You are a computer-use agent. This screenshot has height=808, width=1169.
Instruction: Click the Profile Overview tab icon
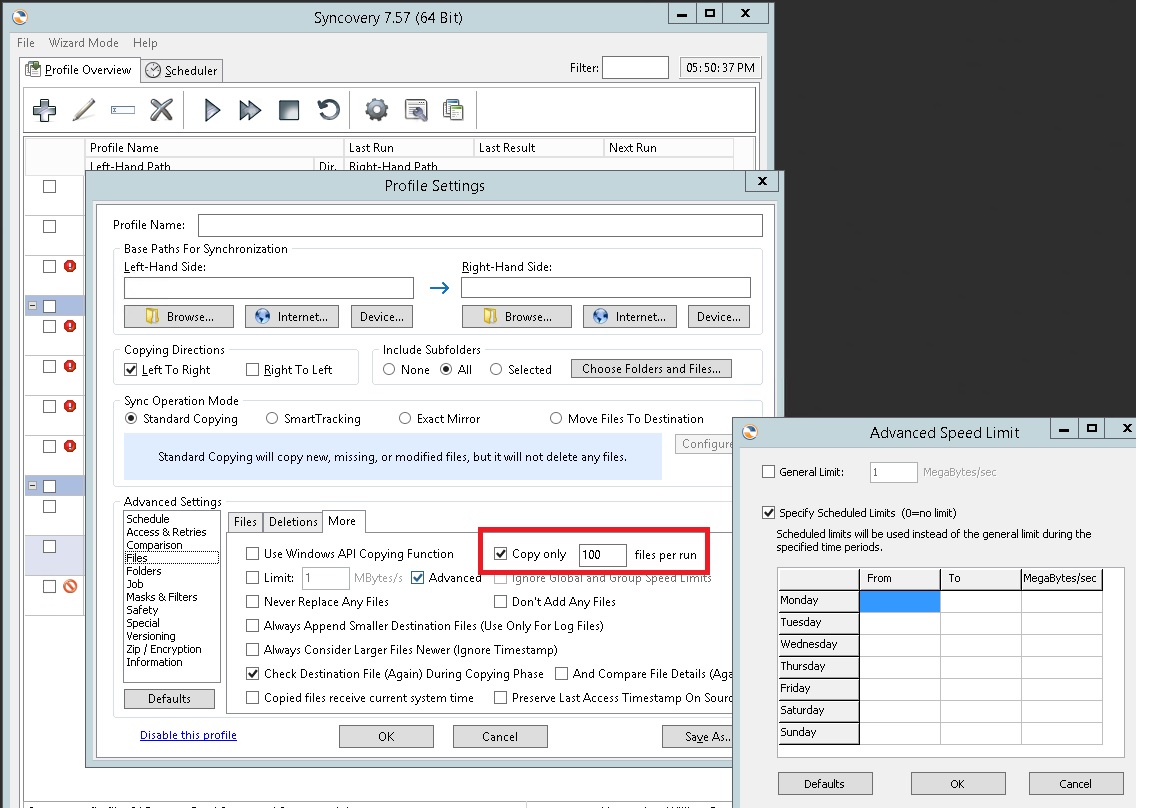pos(33,69)
